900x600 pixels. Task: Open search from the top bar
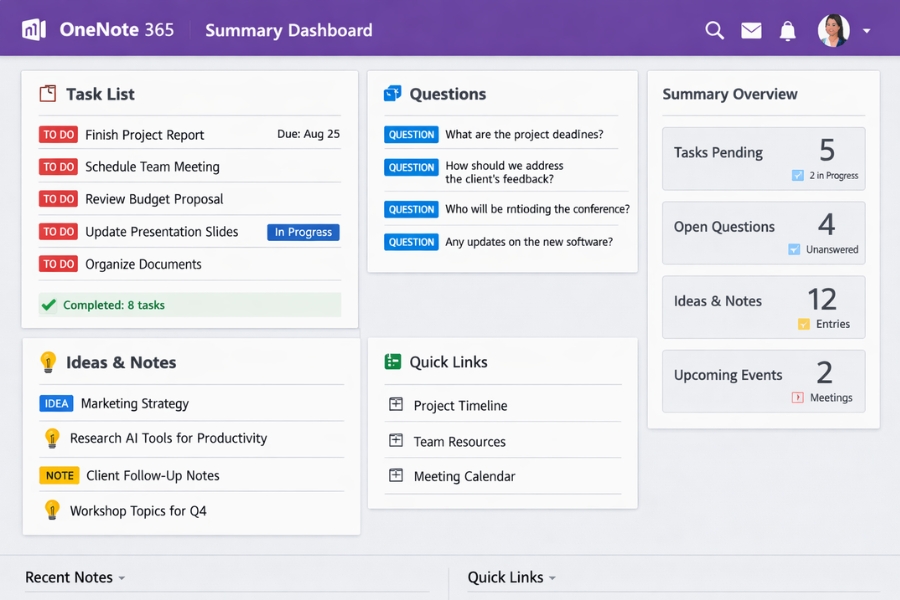[714, 30]
